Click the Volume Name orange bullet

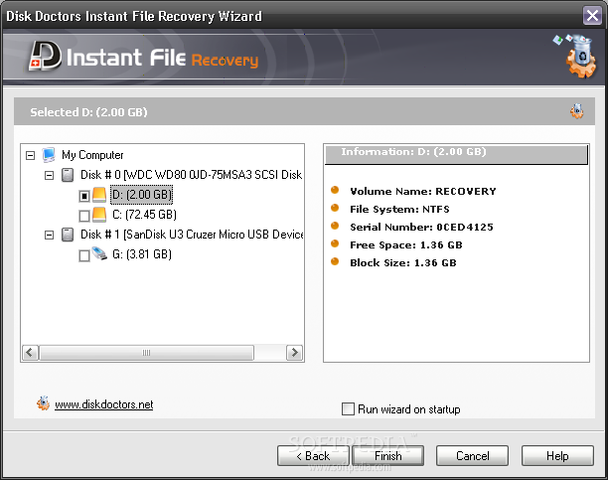coord(335,190)
